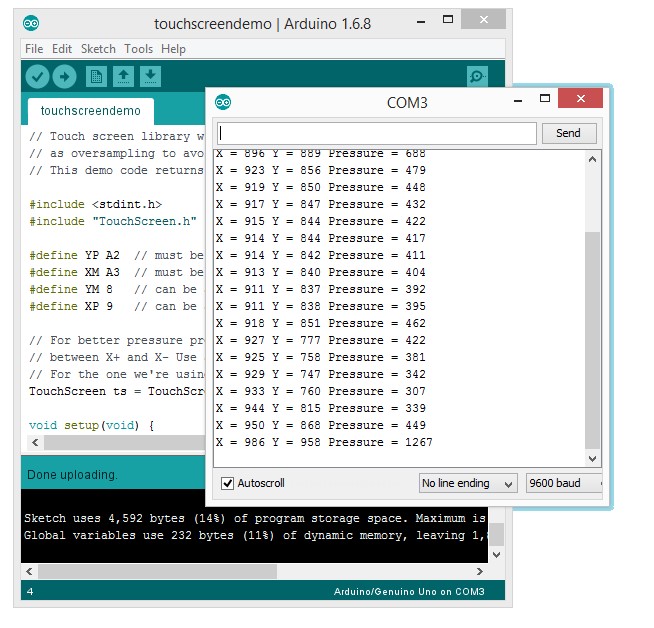
Task: Click 'void setup(void) {' line
Action: pos(92,425)
